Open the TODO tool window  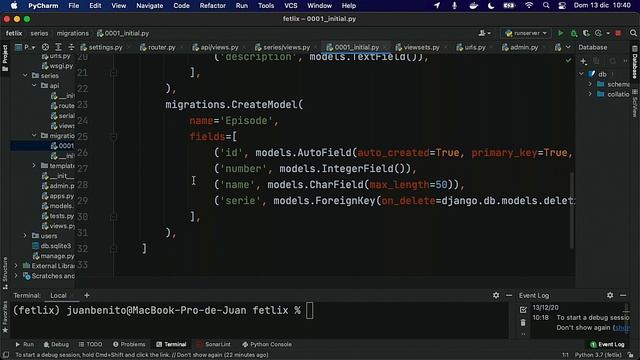pos(91,344)
